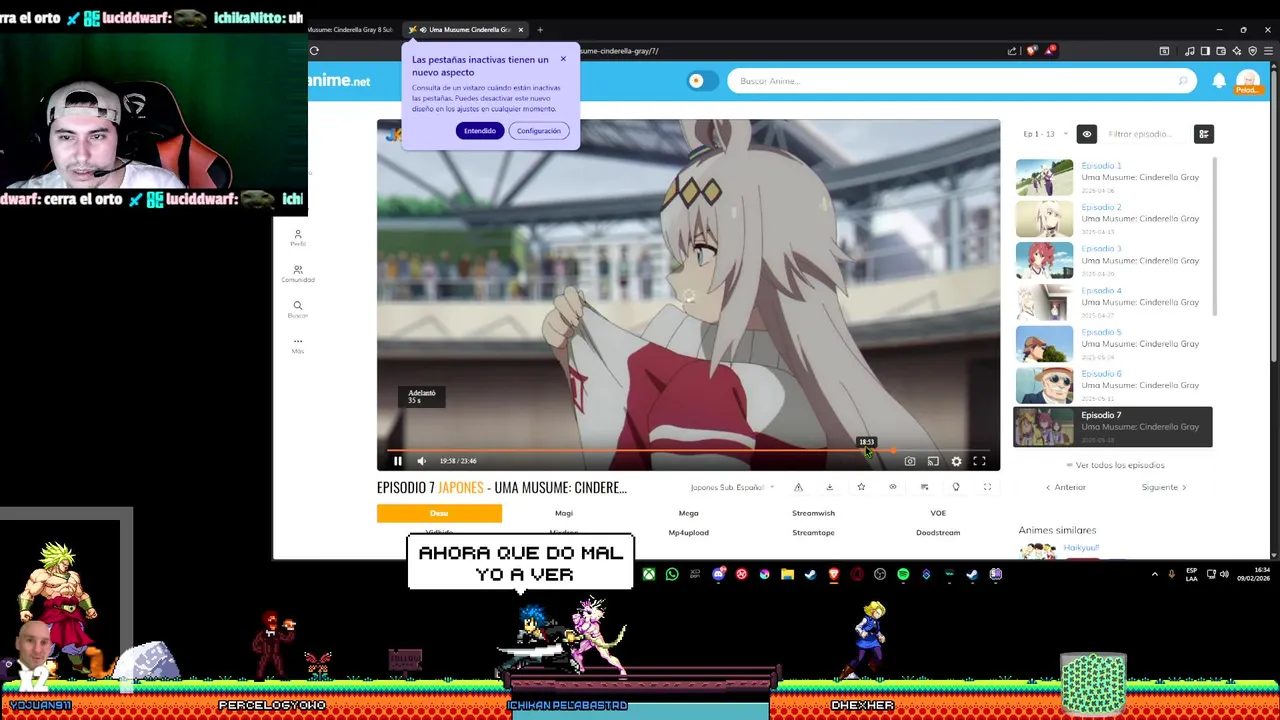The image size is (1280, 720).
Task: Open the Brave Wallet icon
Action: click(x=1221, y=51)
